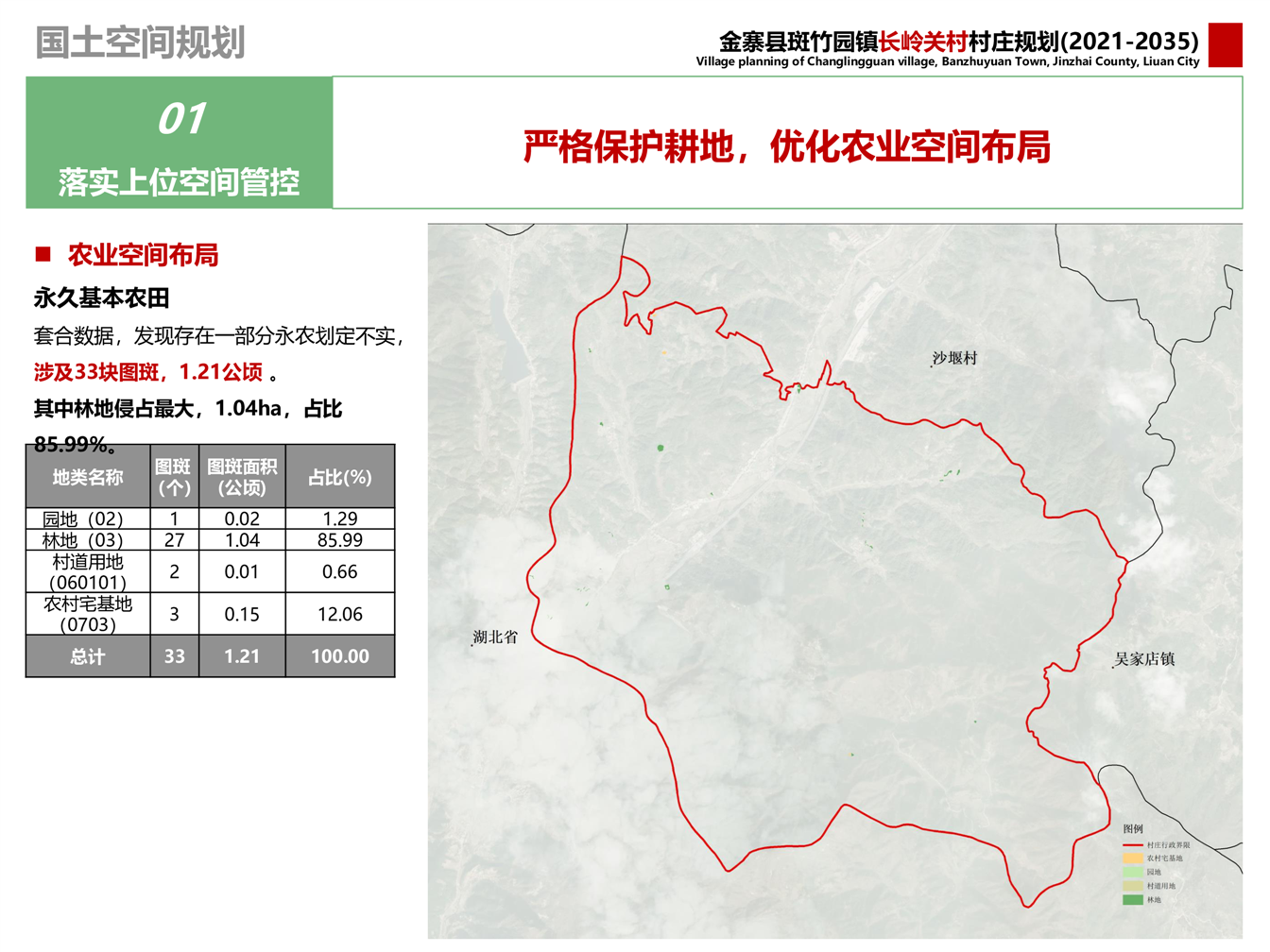Click the English subtitle 'Village planning of Changlingguan village'
Screen dimensions: 1270x952
tap(817, 61)
